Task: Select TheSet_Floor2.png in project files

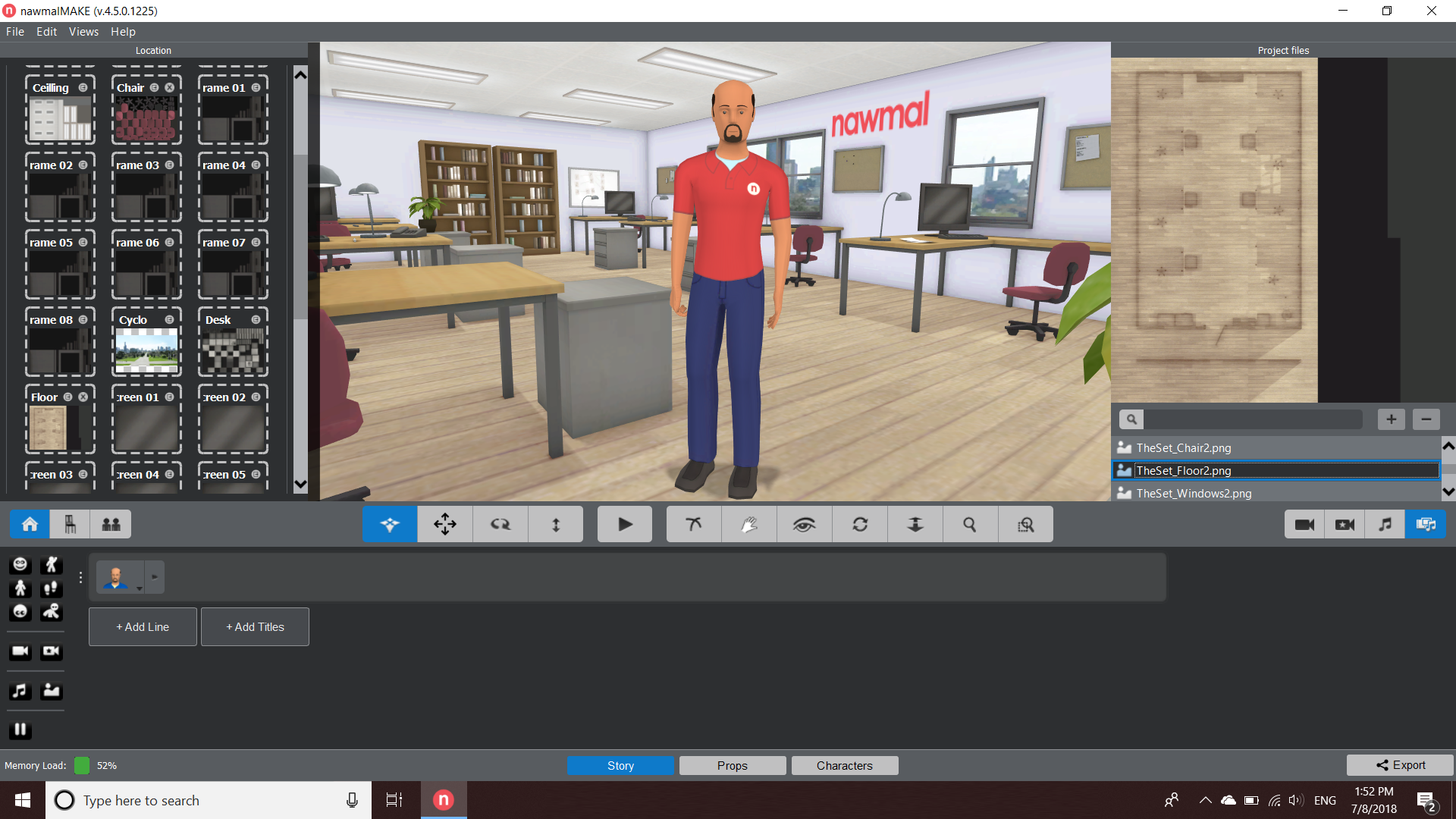Action: point(1276,470)
